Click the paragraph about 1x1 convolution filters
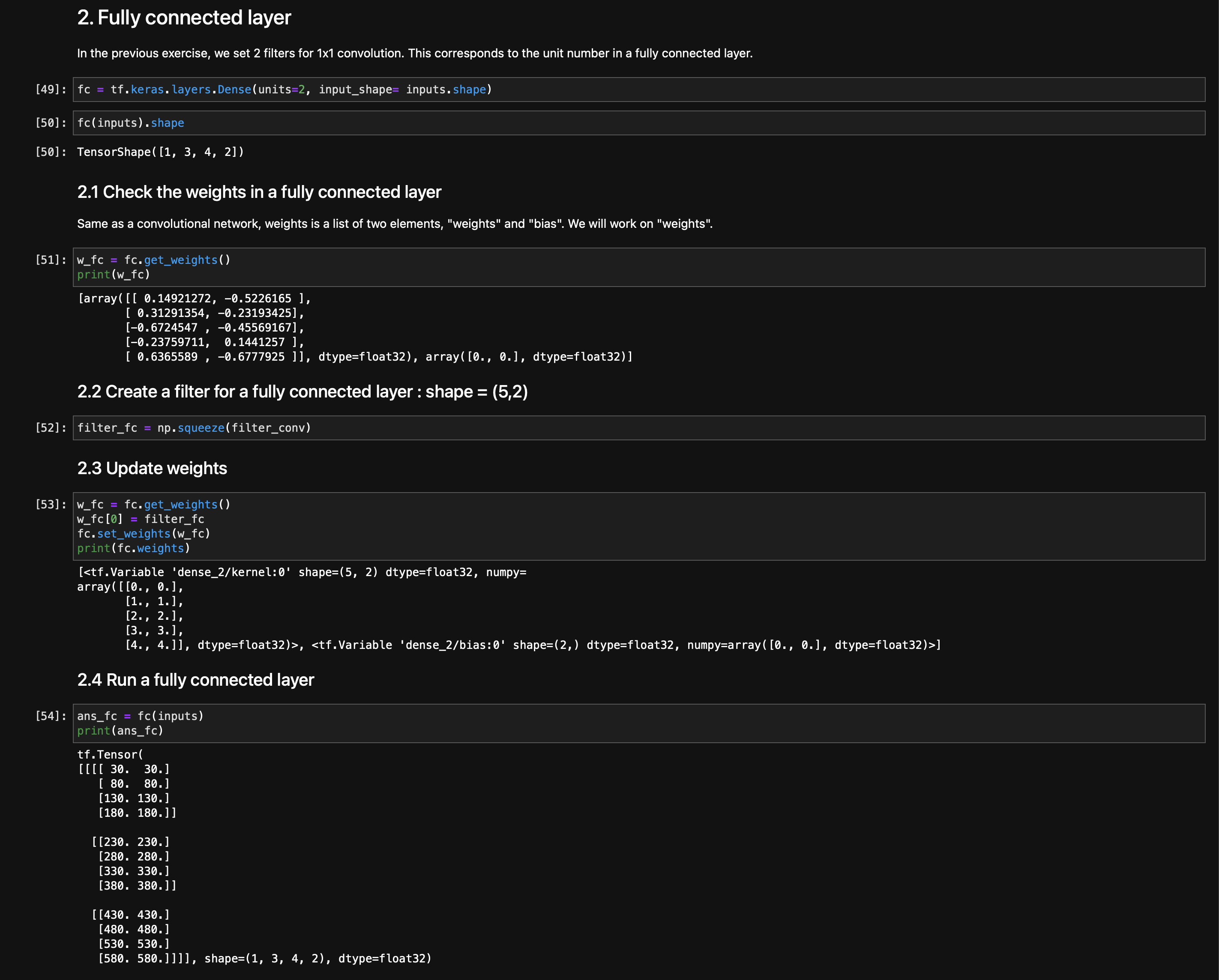1219x980 pixels. [414, 53]
